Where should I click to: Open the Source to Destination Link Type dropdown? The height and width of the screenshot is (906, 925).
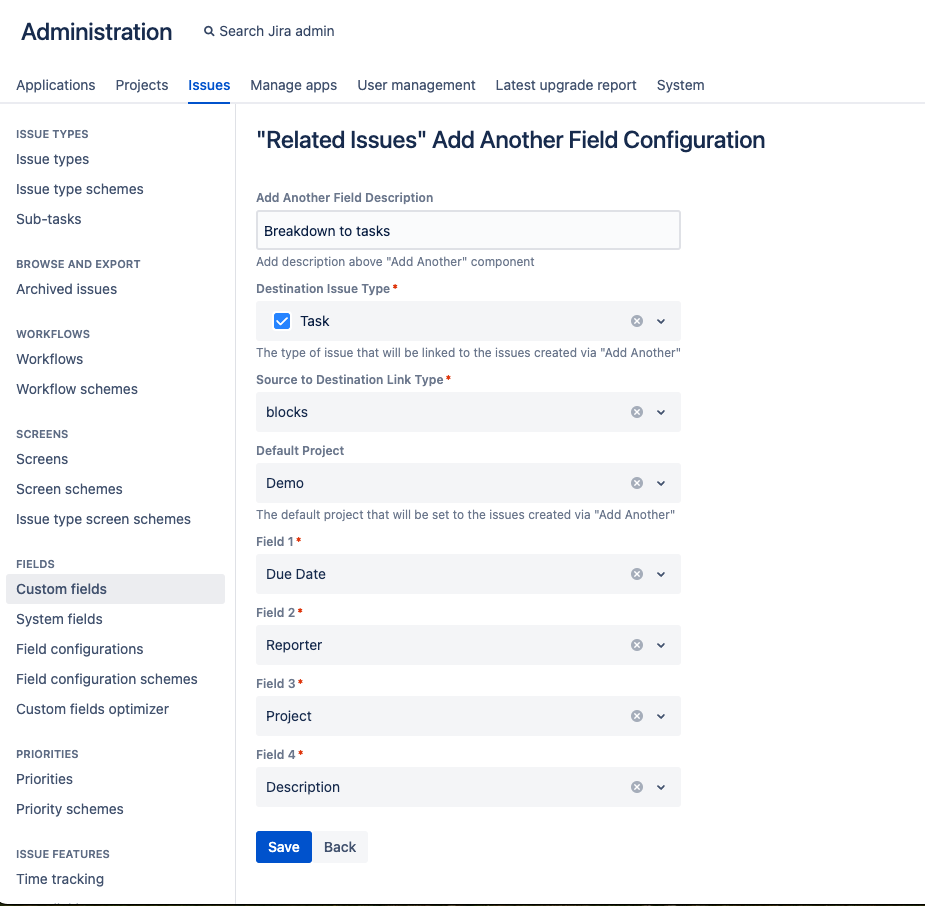coord(661,412)
